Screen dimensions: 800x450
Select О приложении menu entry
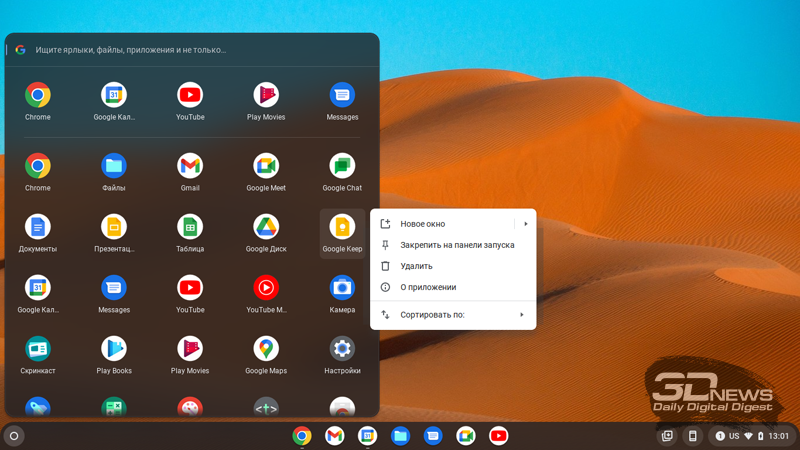(x=428, y=287)
